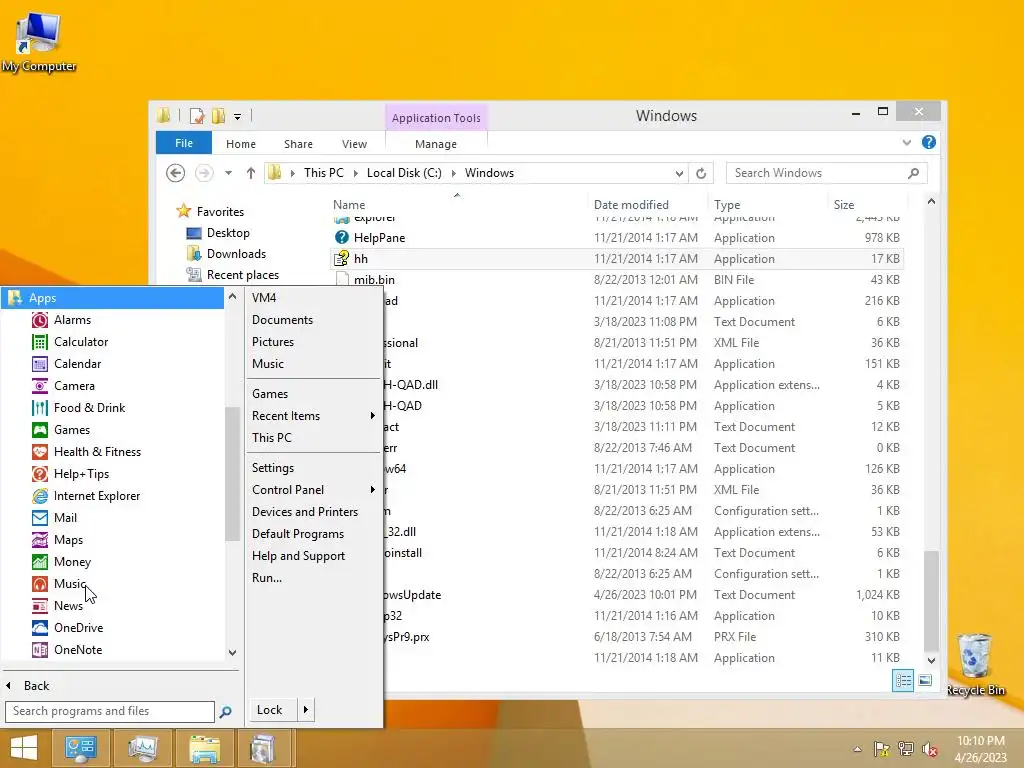Expand the Control Panel submenu
This screenshot has height=768, width=1024.
[372, 489]
